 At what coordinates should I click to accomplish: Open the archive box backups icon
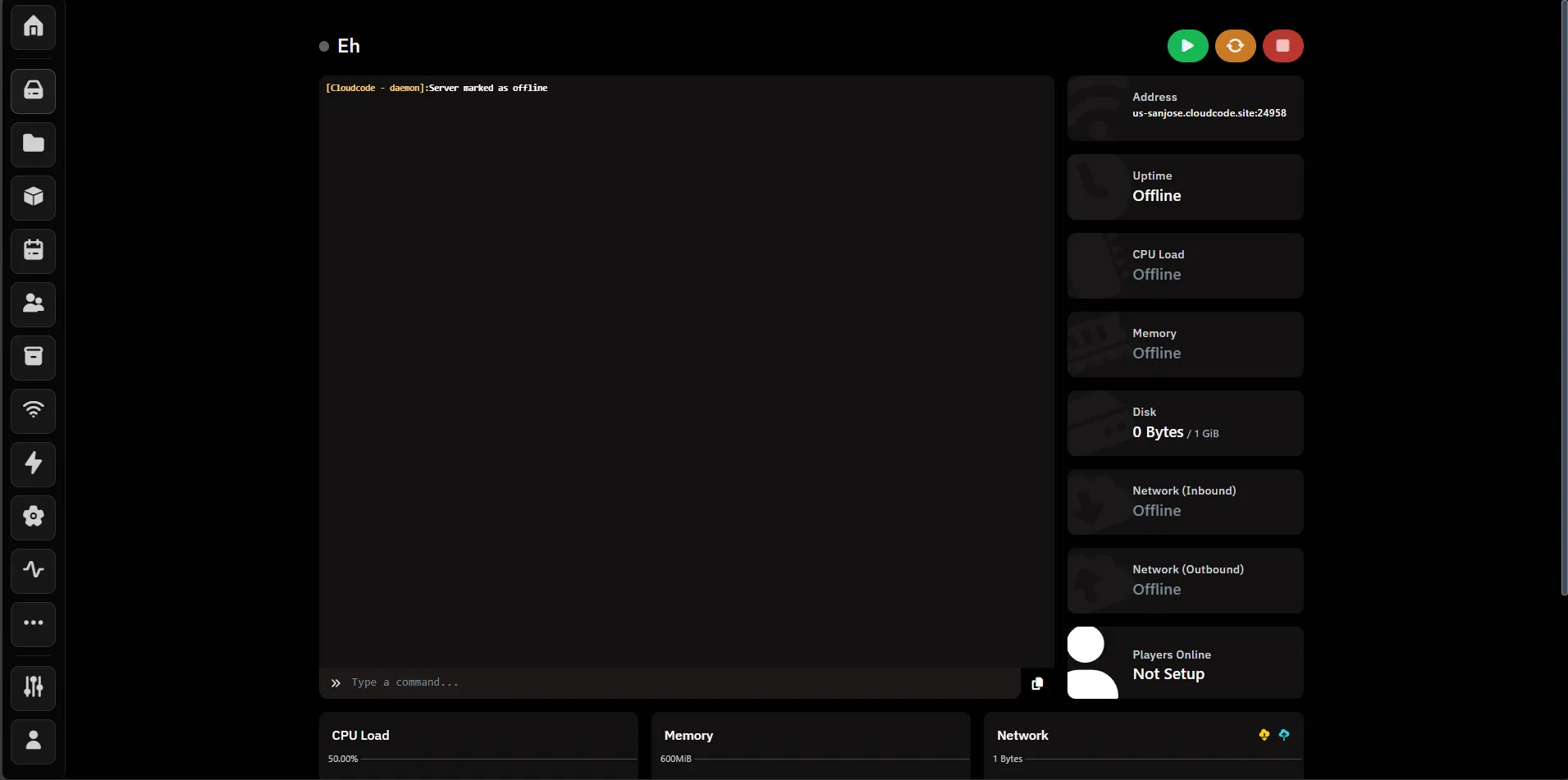33,357
